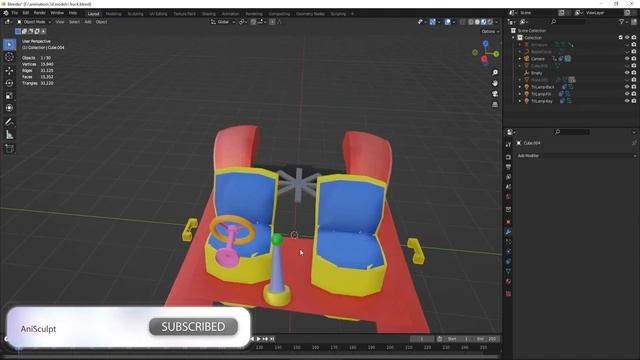Select the Add Cube tool
The image size is (640, 360).
tap(9, 148)
